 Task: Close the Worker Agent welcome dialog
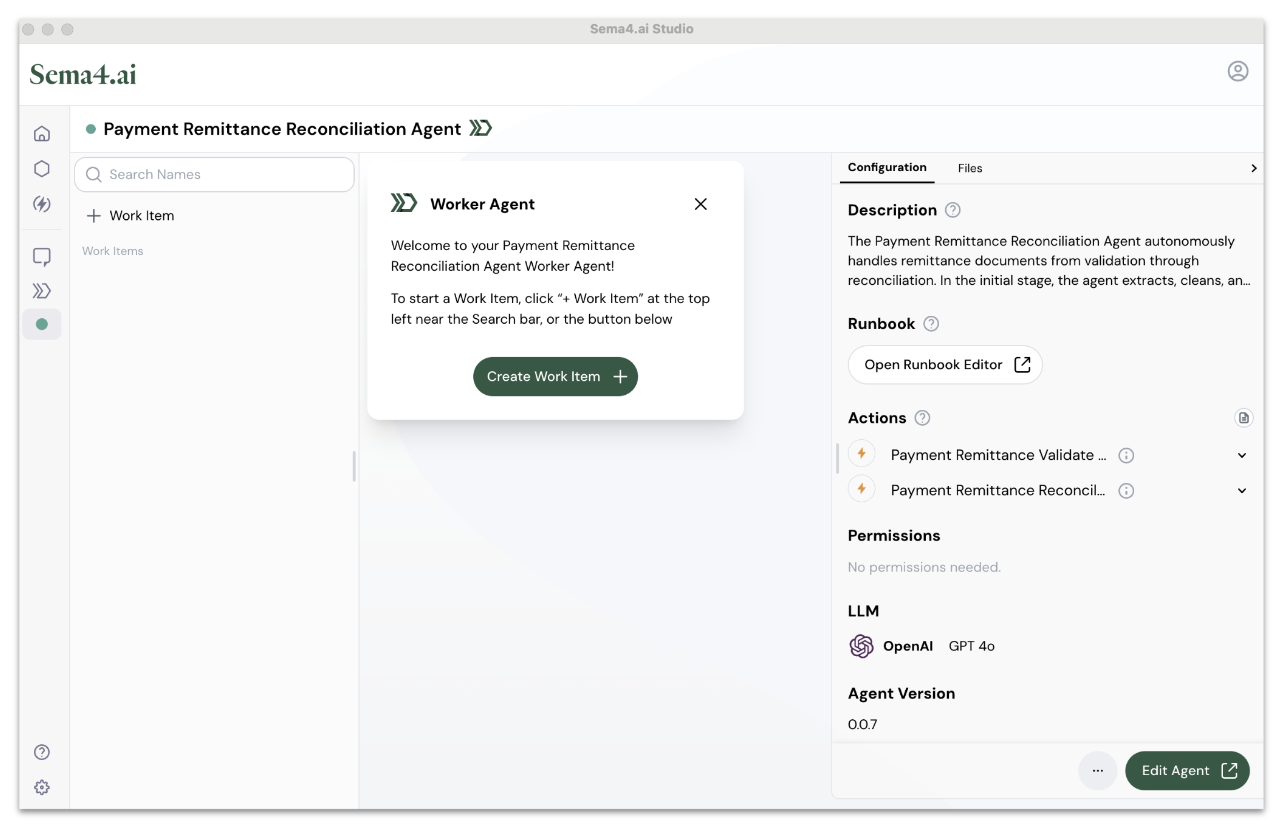pos(700,204)
